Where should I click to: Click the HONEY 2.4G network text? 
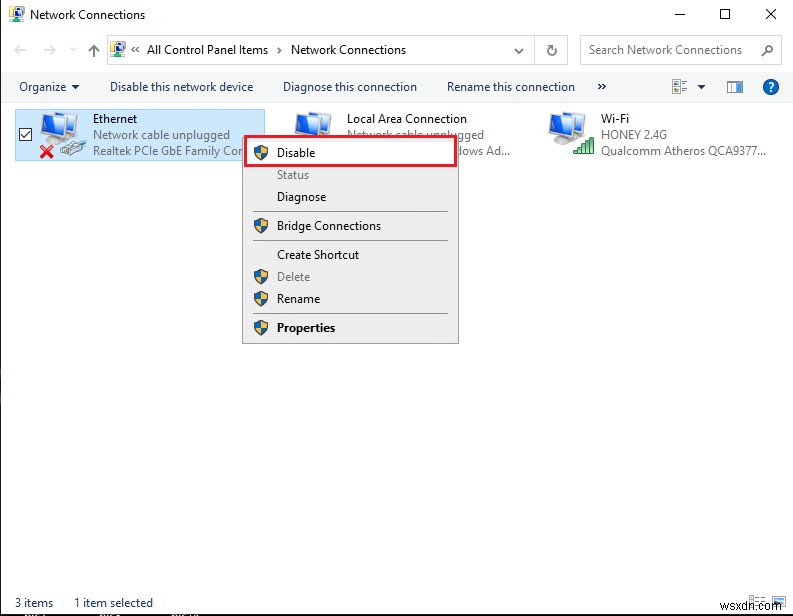[634, 135]
